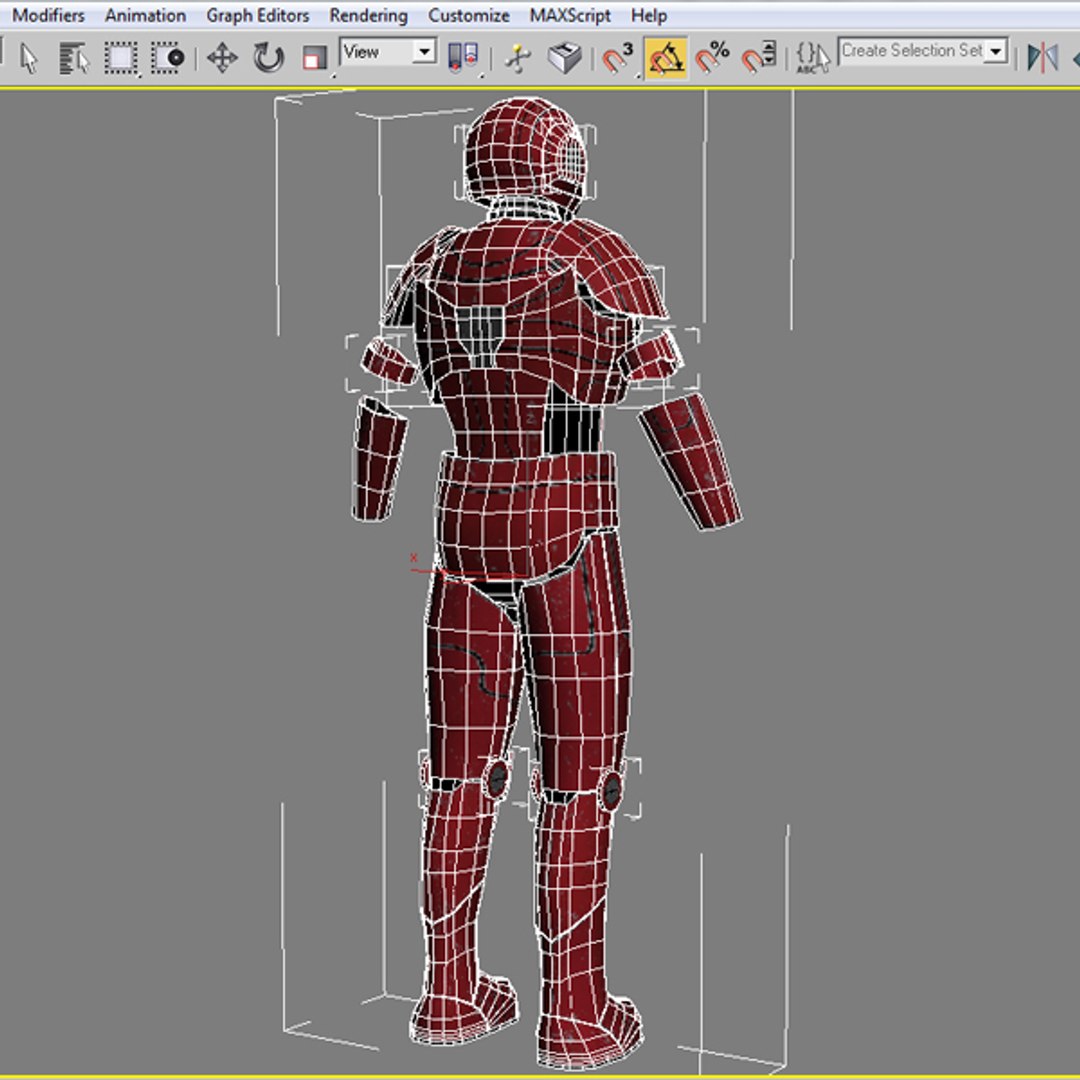
Task: Disable the highlighted Angle Snap toggle
Action: pos(665,58)
